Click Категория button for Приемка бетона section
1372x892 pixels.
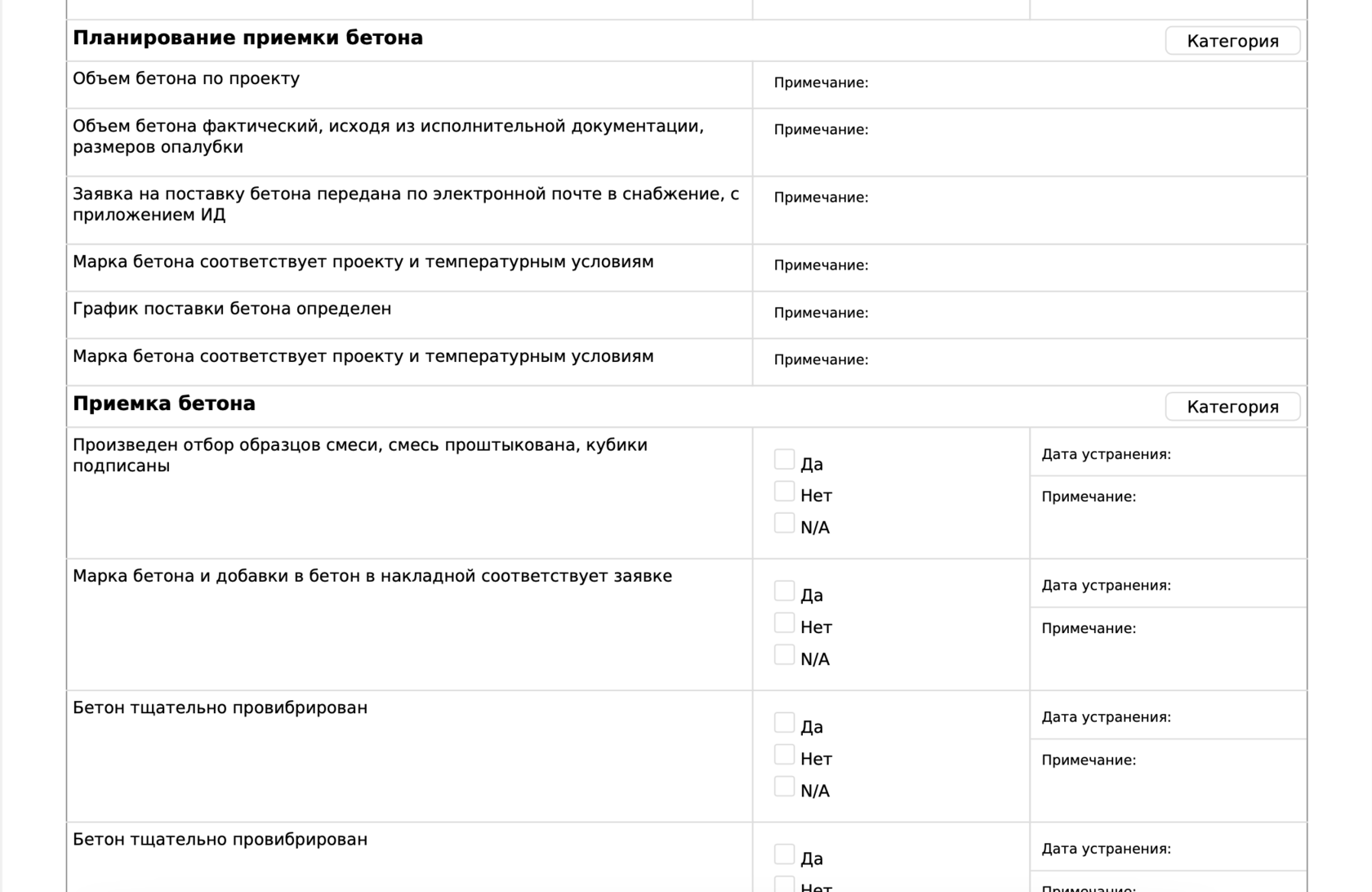pos(1232,407)
